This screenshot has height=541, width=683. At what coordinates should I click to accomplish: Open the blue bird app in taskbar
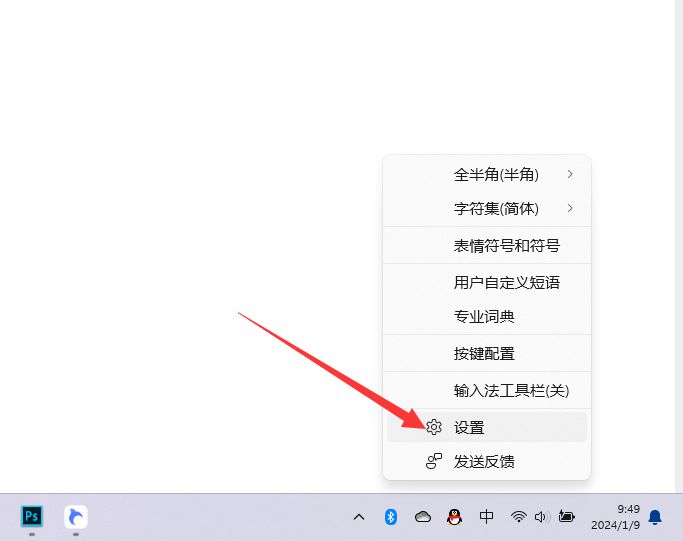point(76,517)
